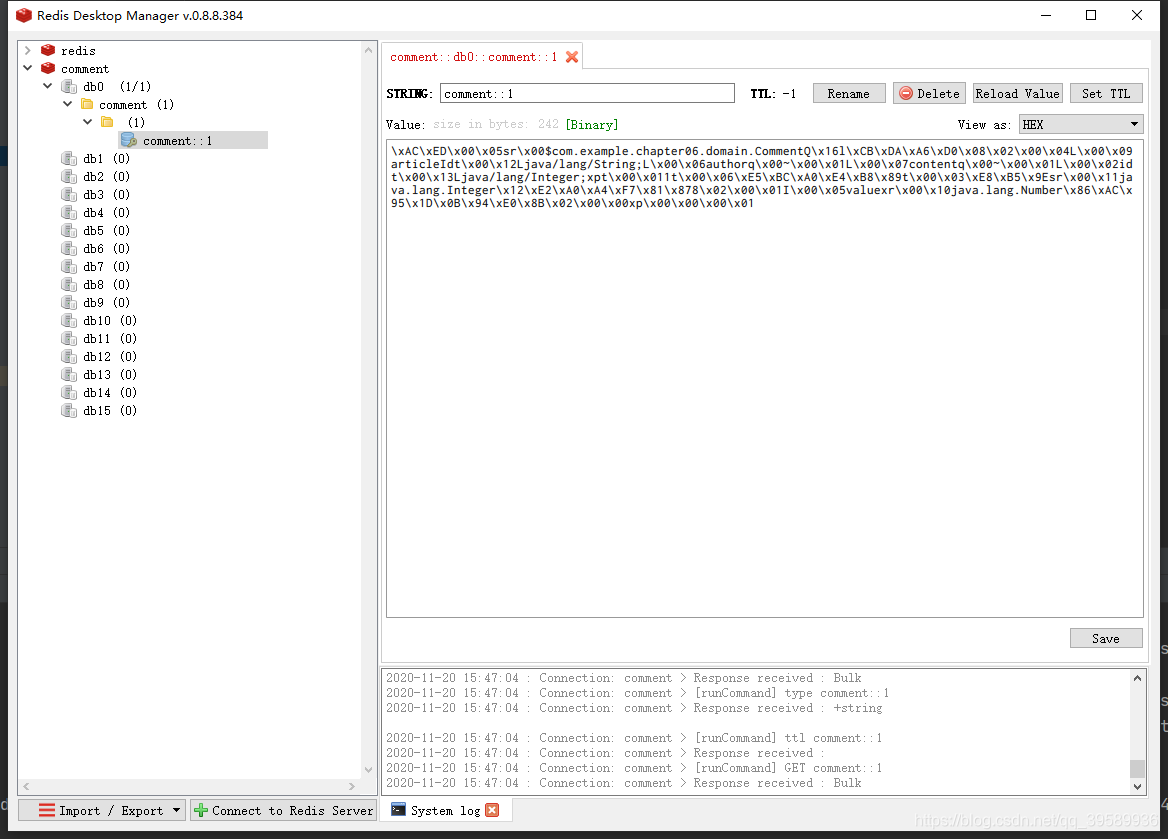The height and width of the screenshot is (839, 1168).
Task: Click the system log scroll-up arrow
Action: (x=1137, y=678)
